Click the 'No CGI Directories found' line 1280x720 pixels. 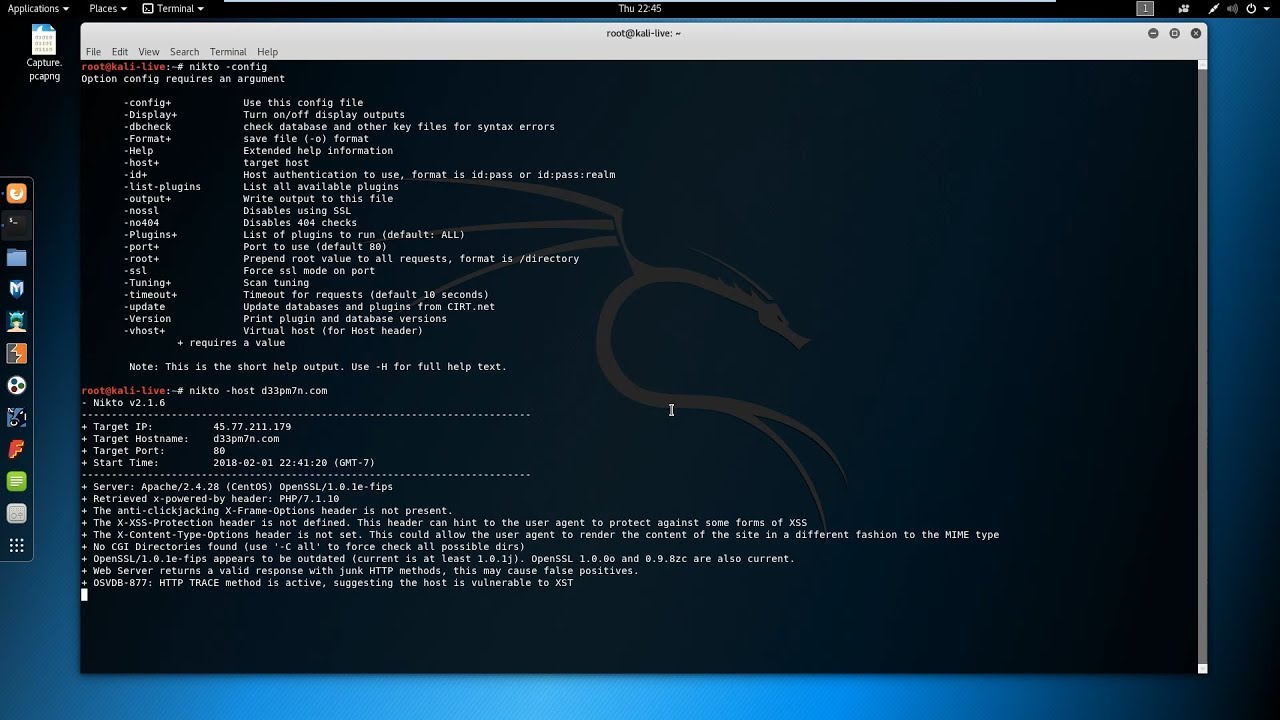click(x=303, y=547)
